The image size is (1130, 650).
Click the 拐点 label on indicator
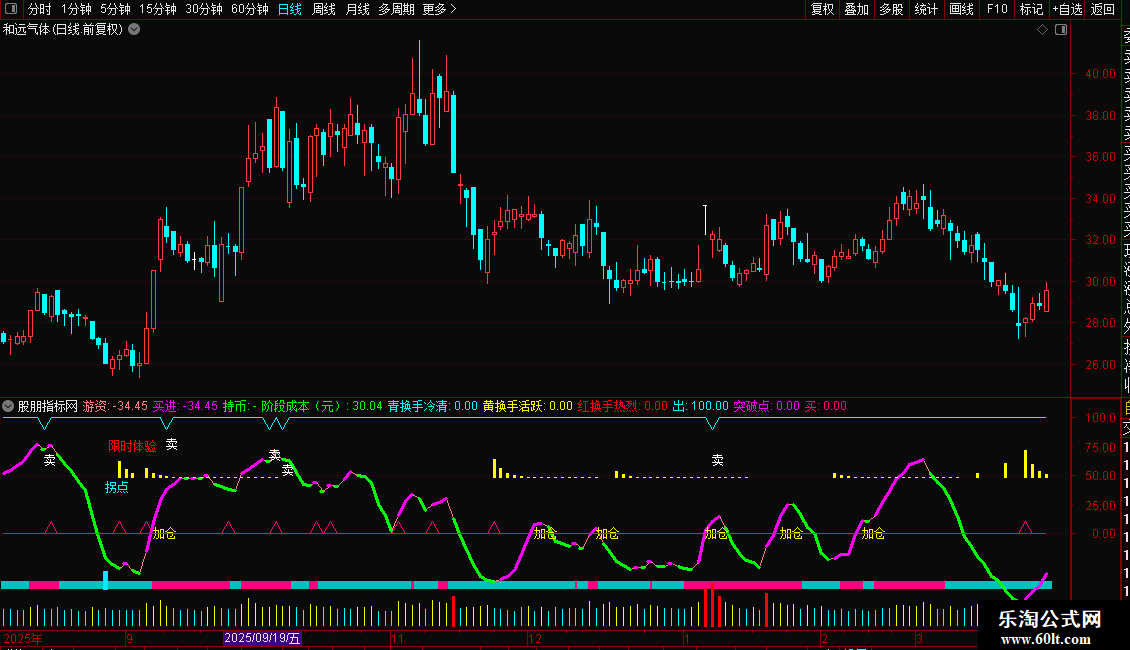tap(116, 487)
